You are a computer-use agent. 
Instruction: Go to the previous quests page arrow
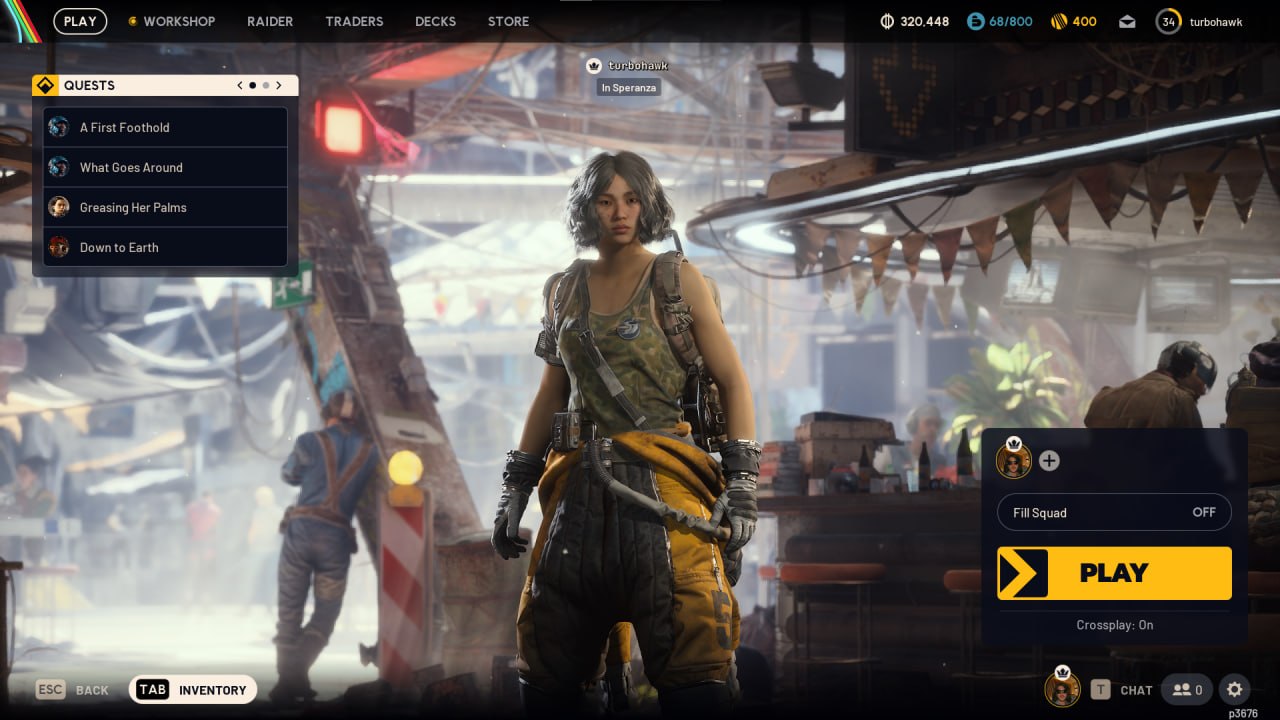240,86
